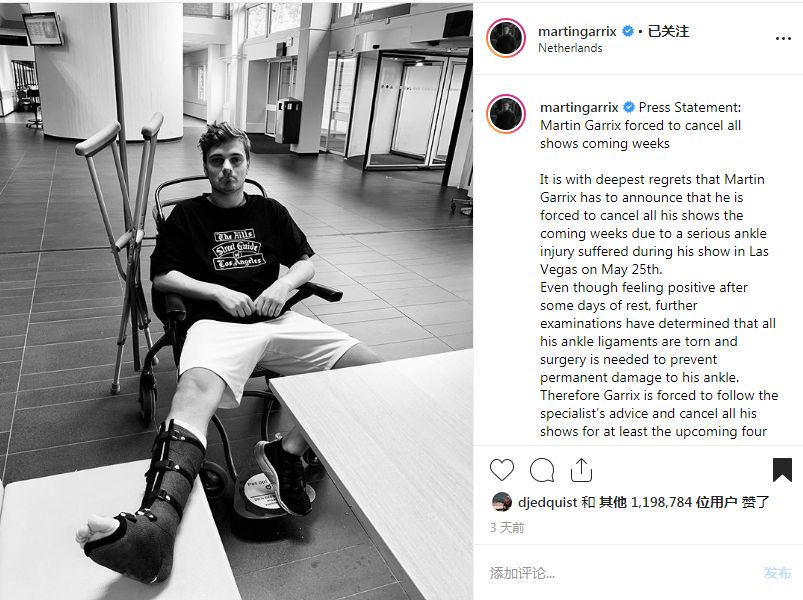Open the three-dots more options menu
Image resolution: width=803 pixels, height=600 pixels.
[x=783, y=38]
